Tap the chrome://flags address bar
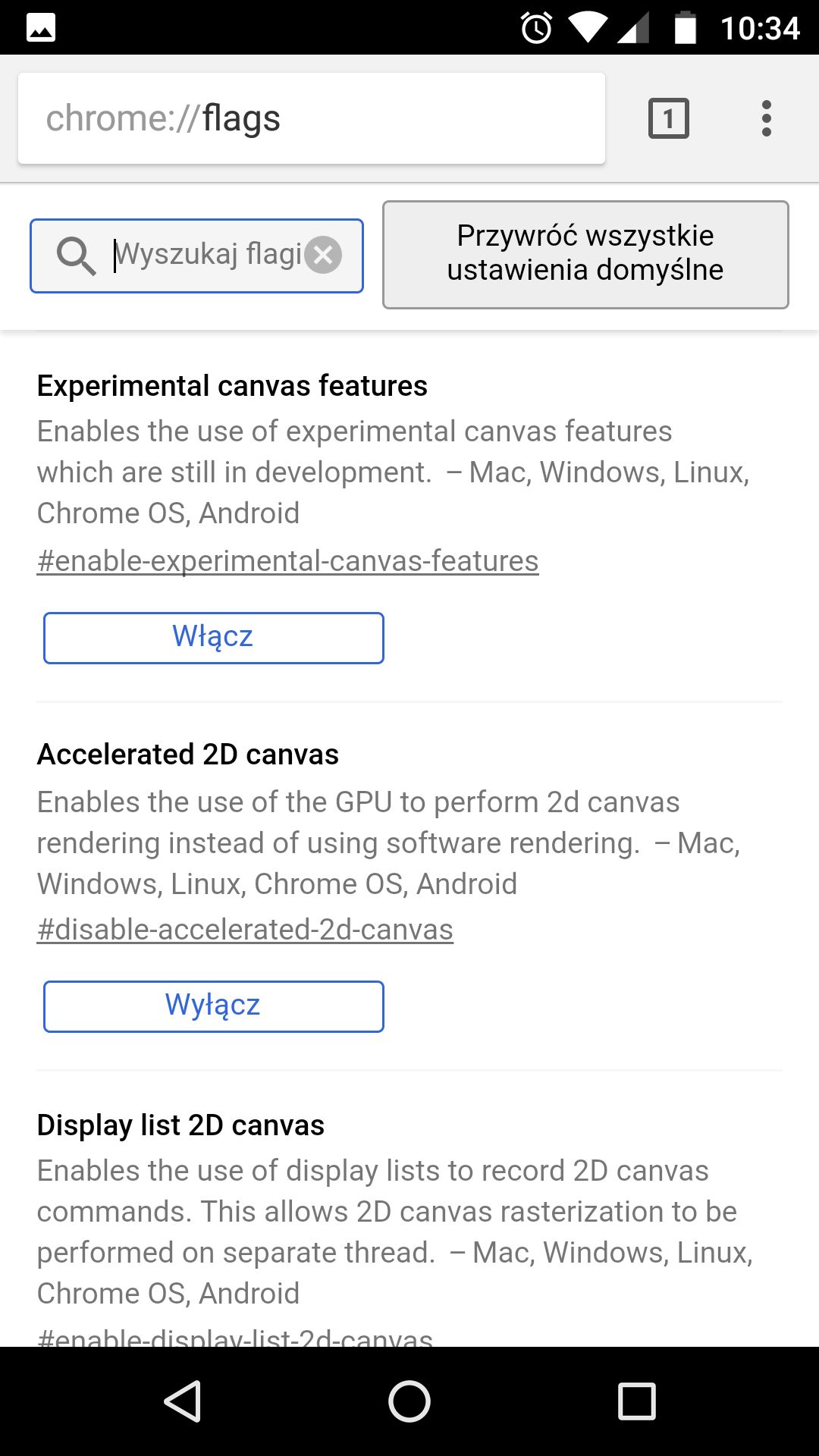The image size is (819, 1456). (311, 118)
